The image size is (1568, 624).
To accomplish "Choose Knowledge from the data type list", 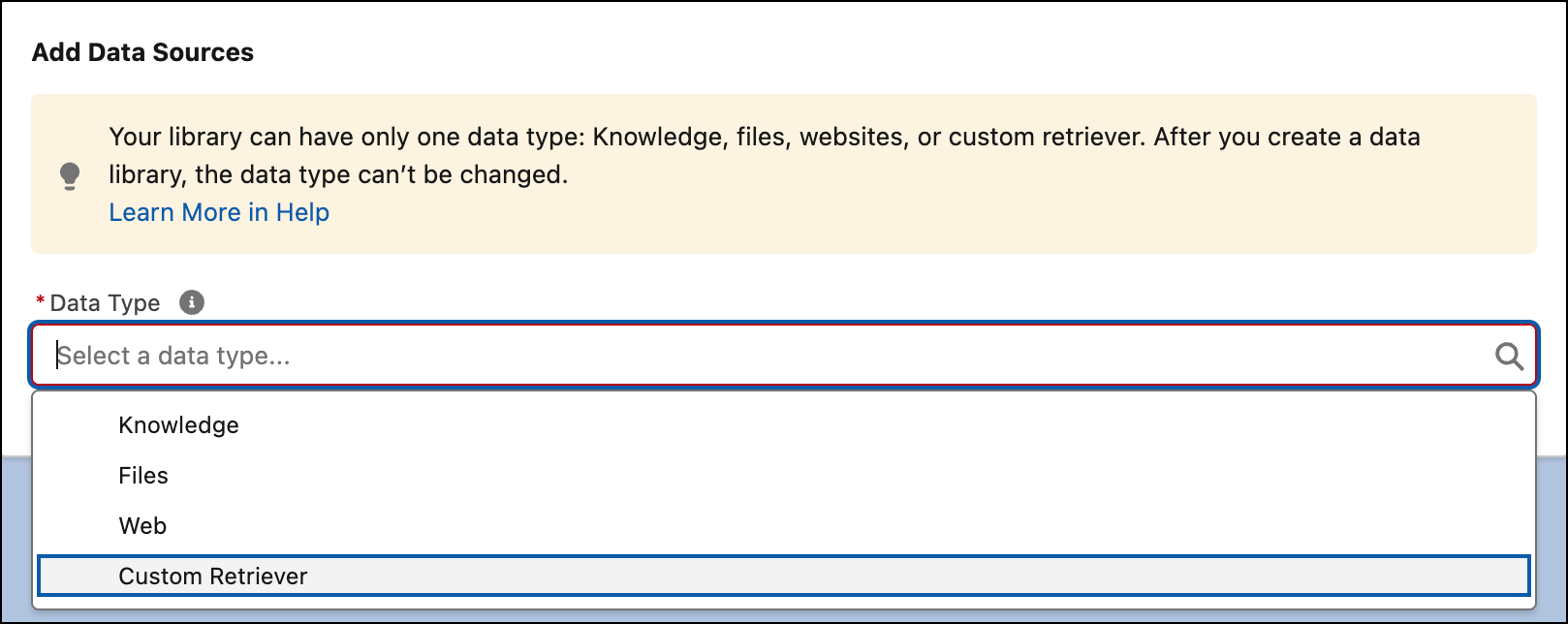I will pos(178,425).
